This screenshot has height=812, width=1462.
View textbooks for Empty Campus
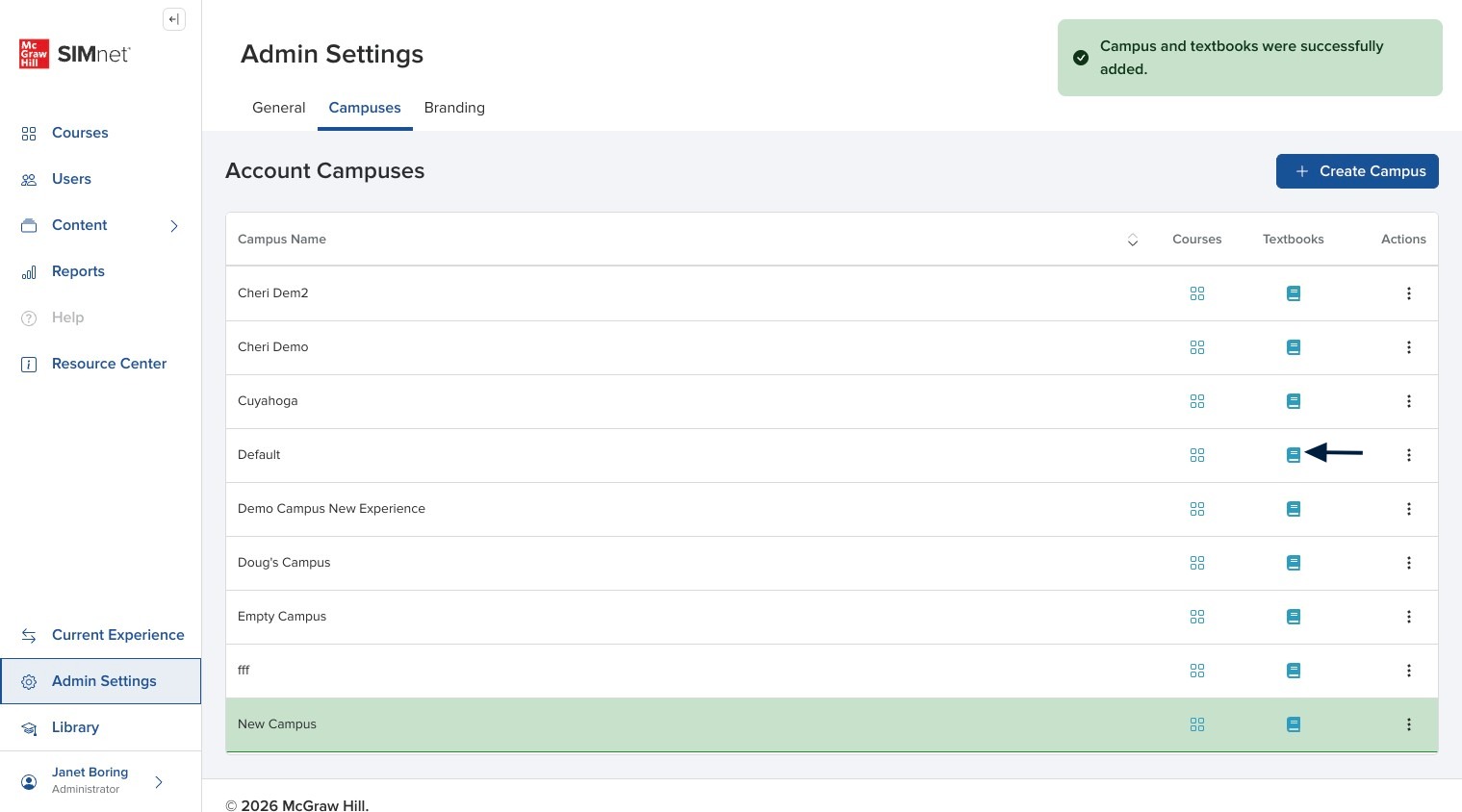pyautogui.click(x=1294, y=617)
